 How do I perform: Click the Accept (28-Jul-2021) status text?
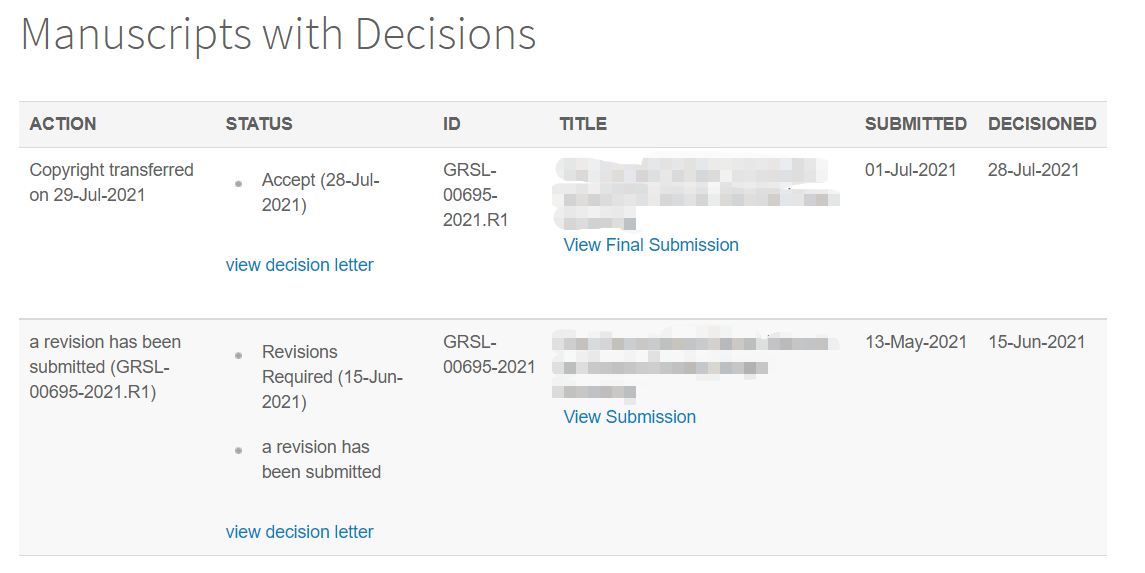(x=320, y=192)
